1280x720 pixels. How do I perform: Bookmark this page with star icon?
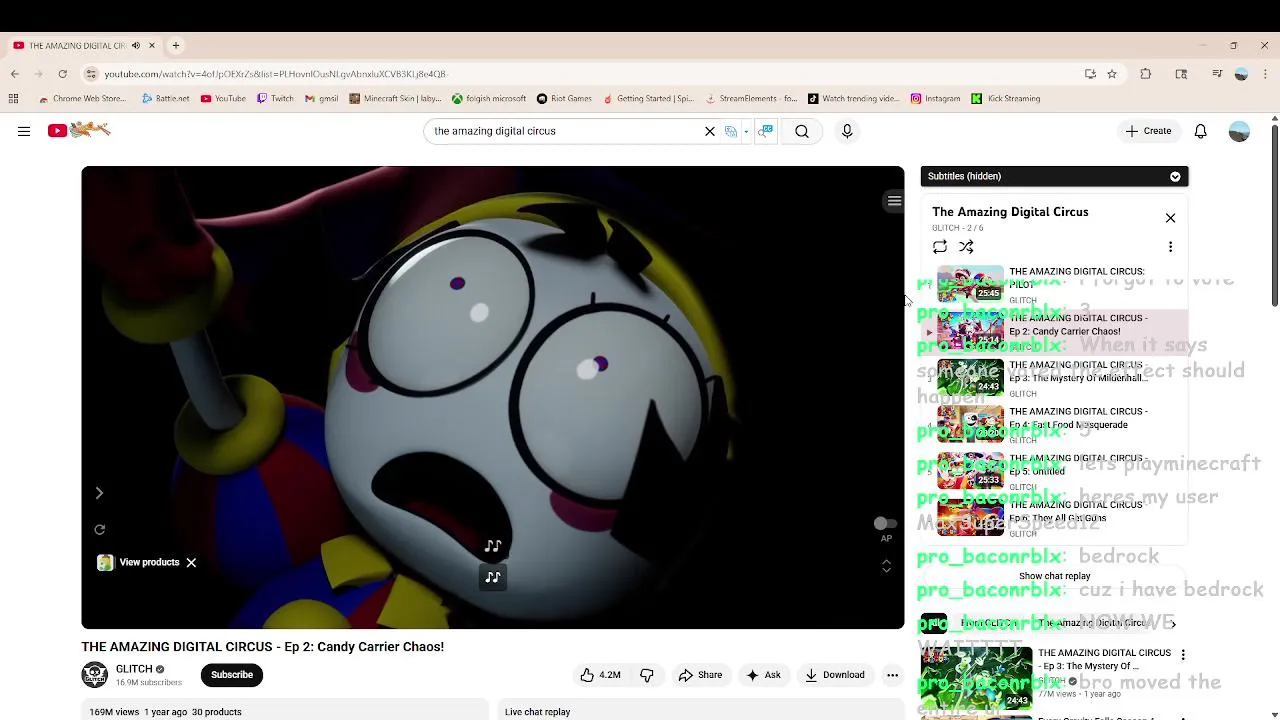1112,74
